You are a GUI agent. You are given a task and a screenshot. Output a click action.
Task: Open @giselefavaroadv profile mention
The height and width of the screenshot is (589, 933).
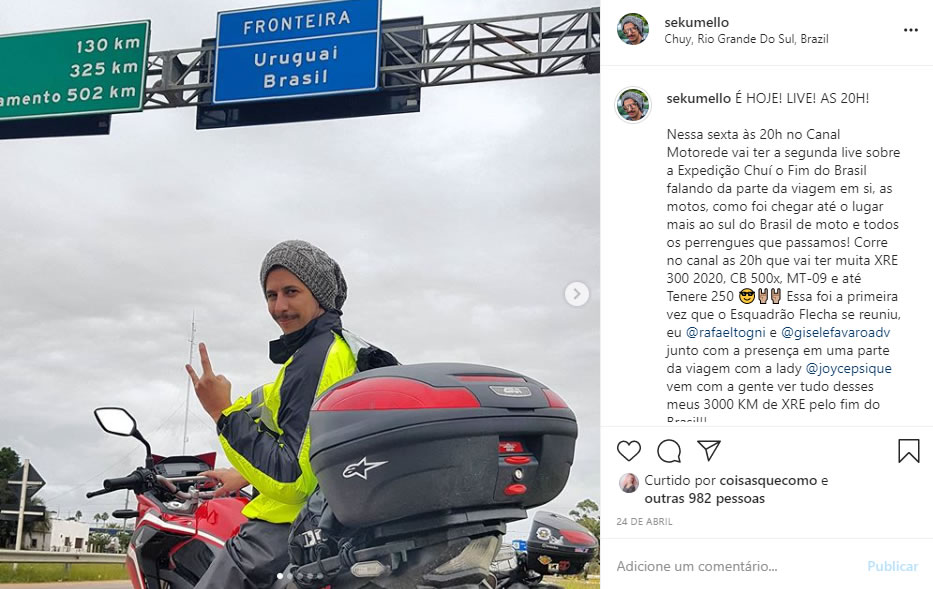835,332
